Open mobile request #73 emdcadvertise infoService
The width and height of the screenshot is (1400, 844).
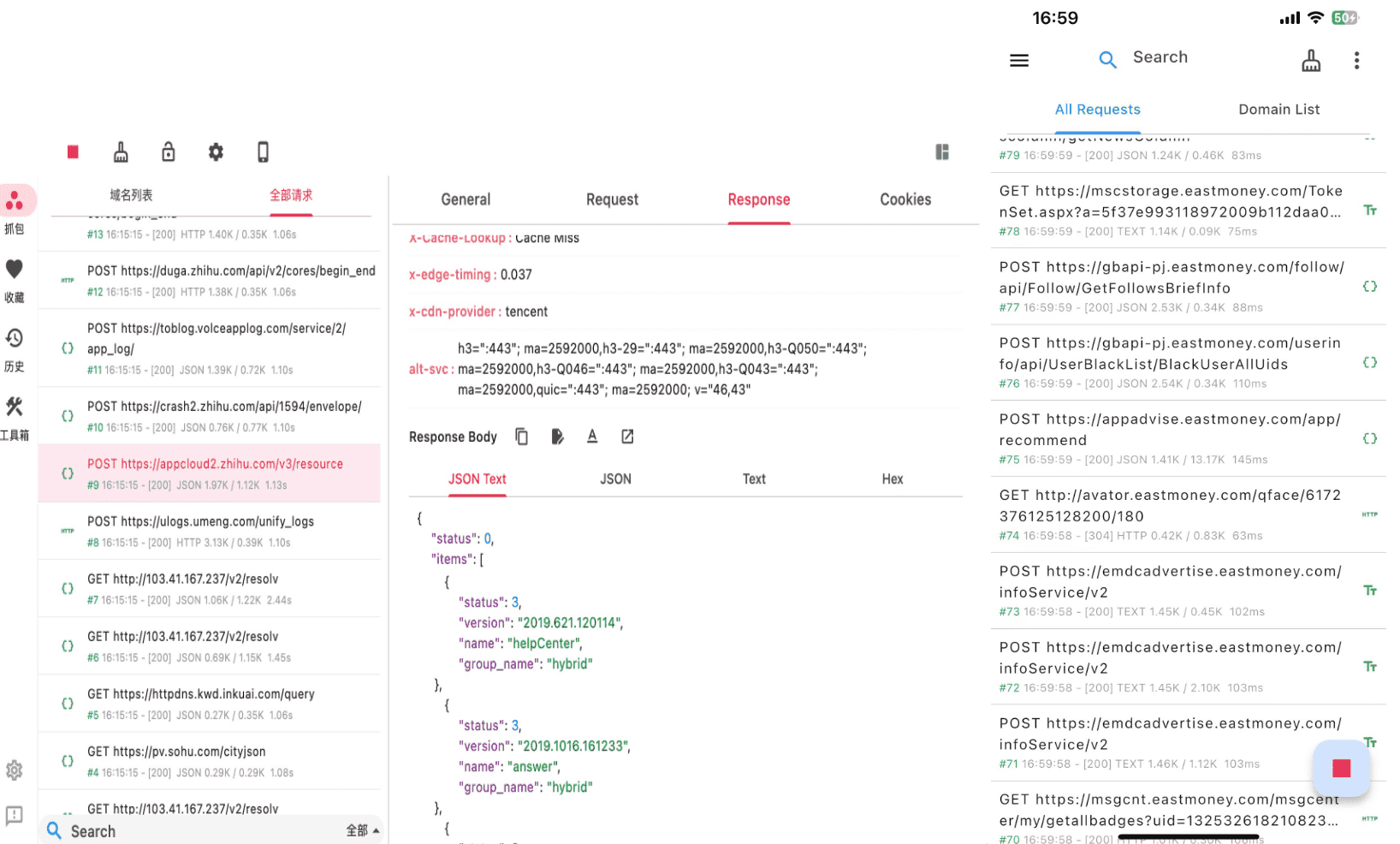click(1188, 591)
